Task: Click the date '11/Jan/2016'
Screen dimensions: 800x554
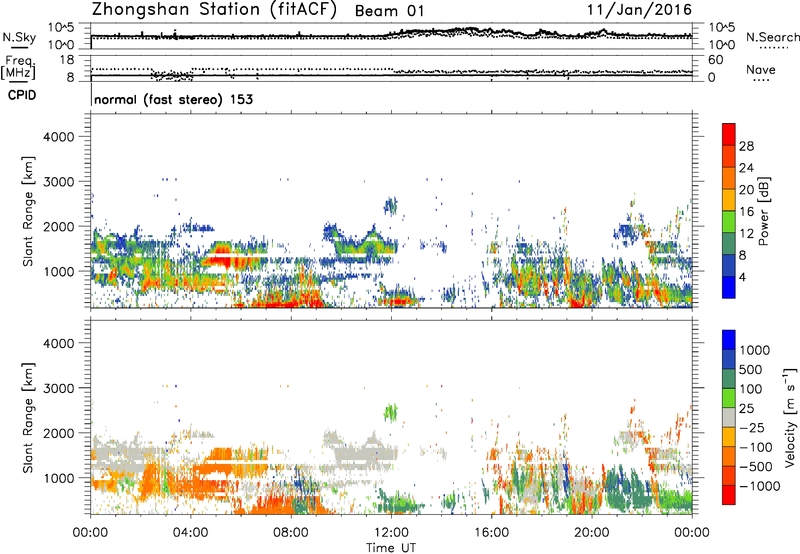Action: 639,10
